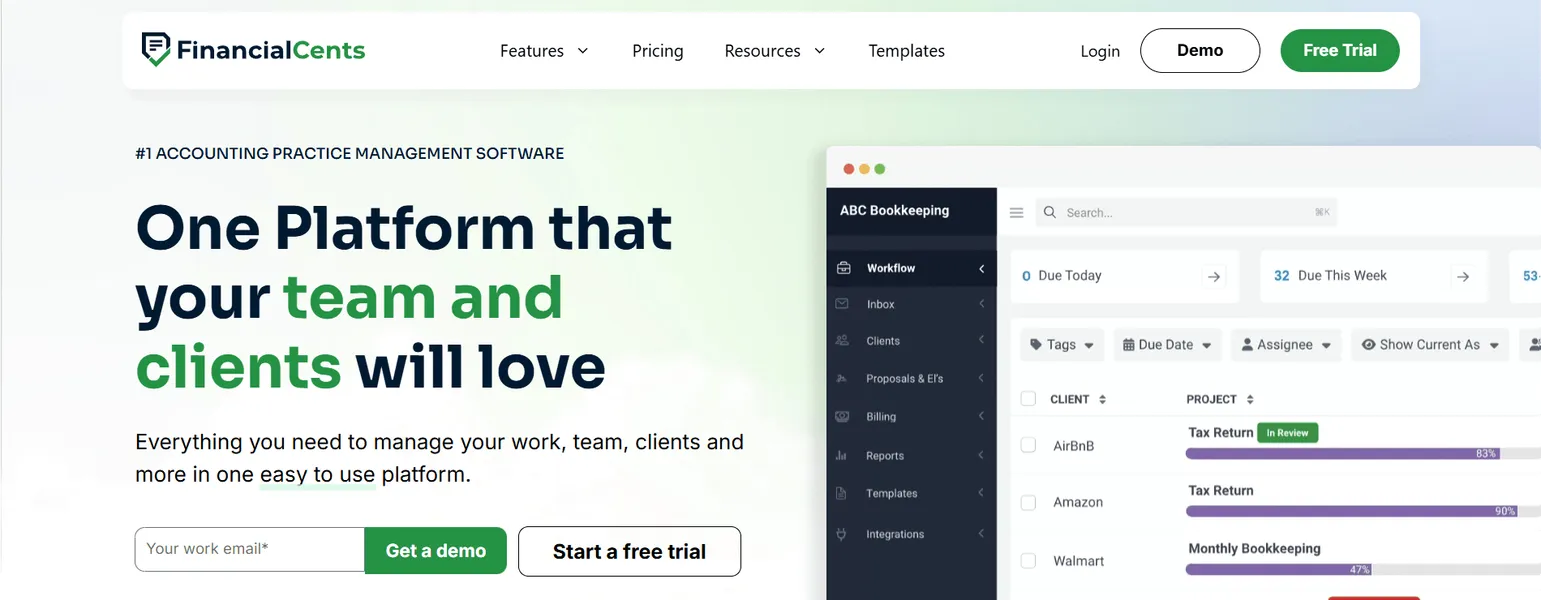Check the Walmart client checkbox

pos(1028,560)
